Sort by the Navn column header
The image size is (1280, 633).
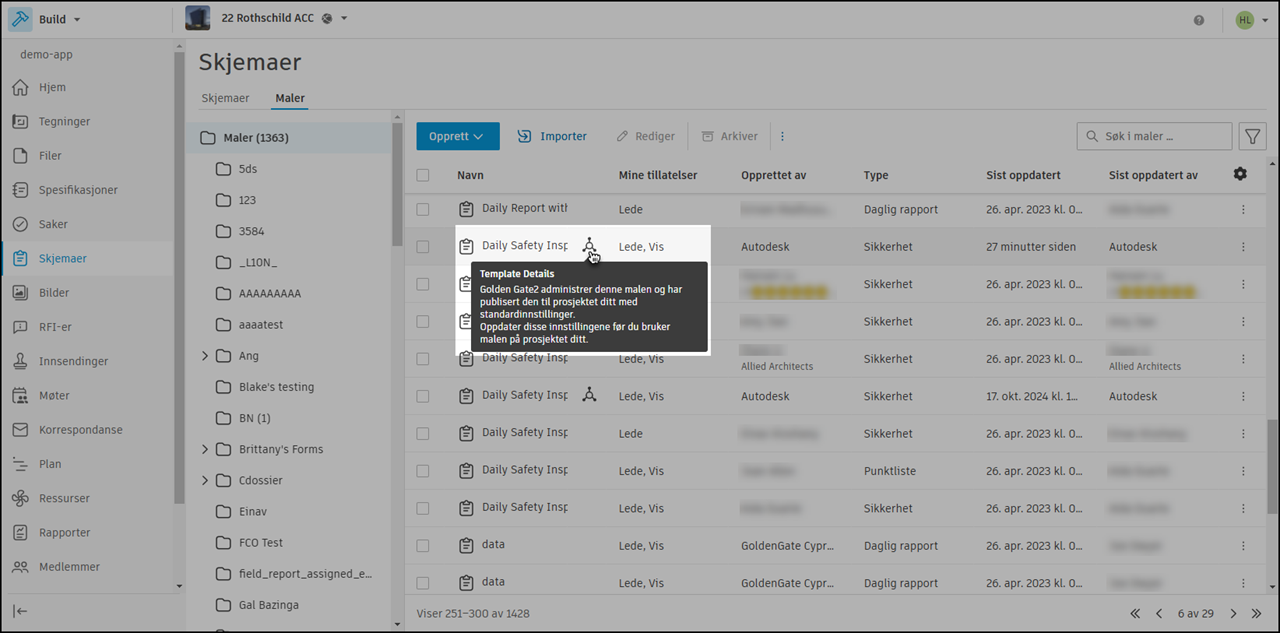(470, 175)
